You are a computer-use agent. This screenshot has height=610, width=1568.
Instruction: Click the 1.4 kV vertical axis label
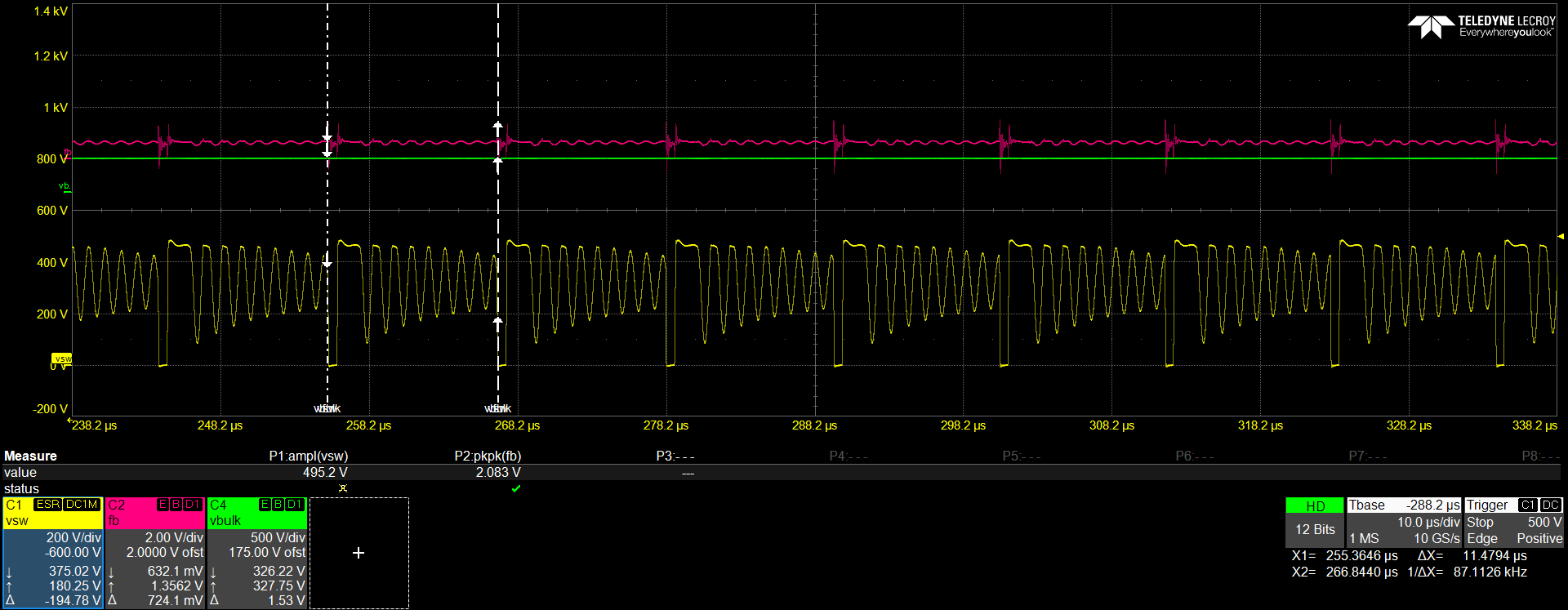click(x=51, y=11)
